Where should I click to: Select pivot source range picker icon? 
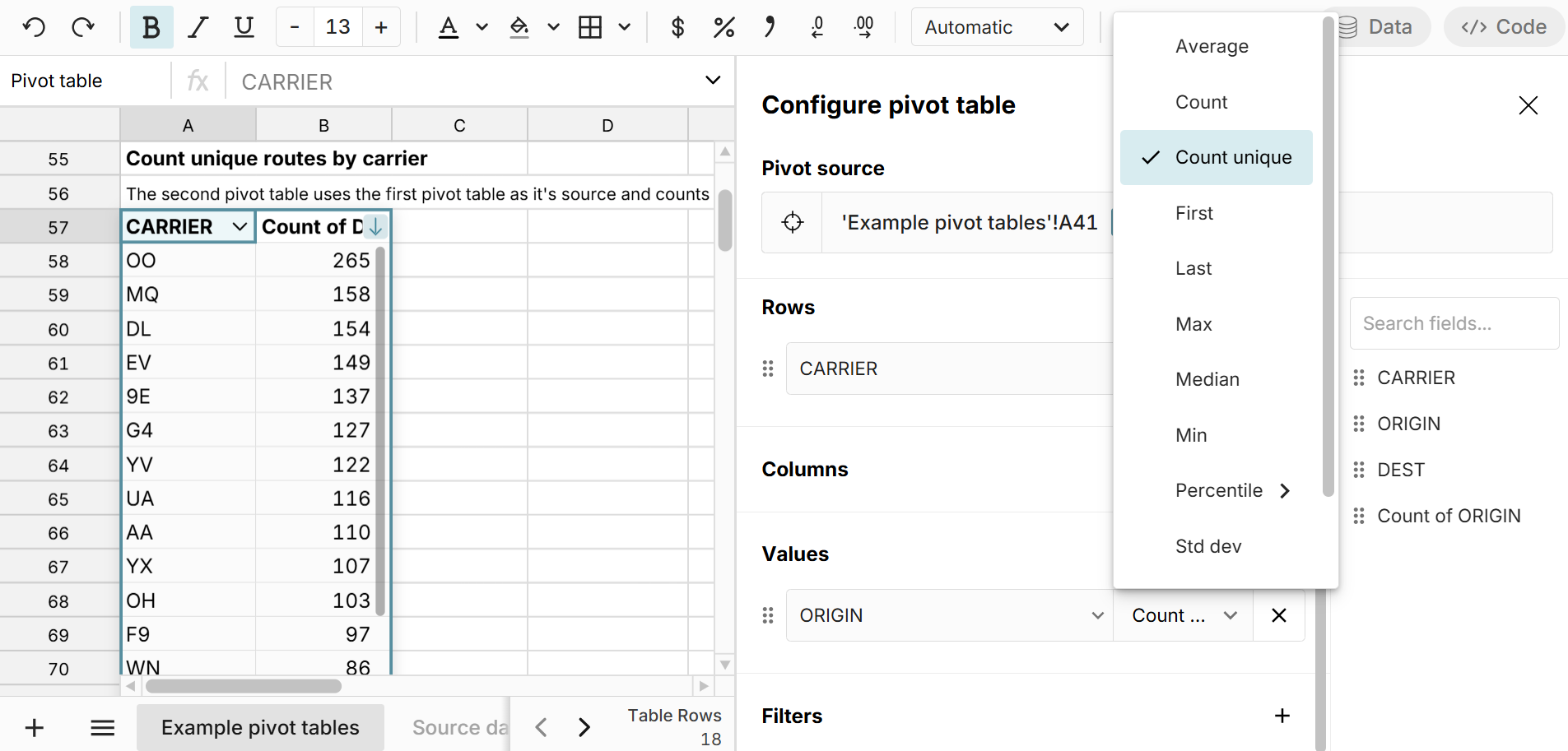792,222
